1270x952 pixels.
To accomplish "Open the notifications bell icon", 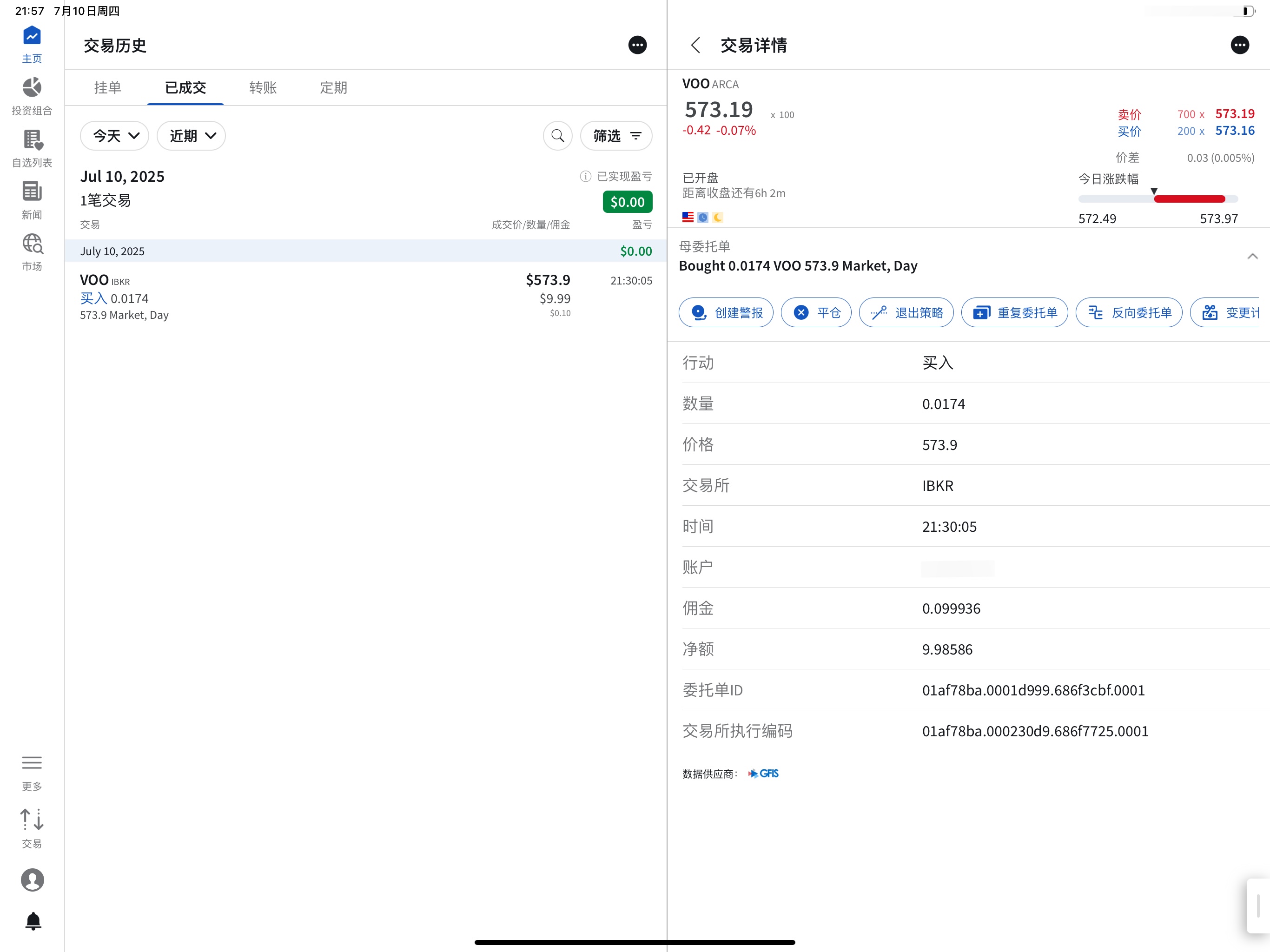I will click(x=33, y=921).
